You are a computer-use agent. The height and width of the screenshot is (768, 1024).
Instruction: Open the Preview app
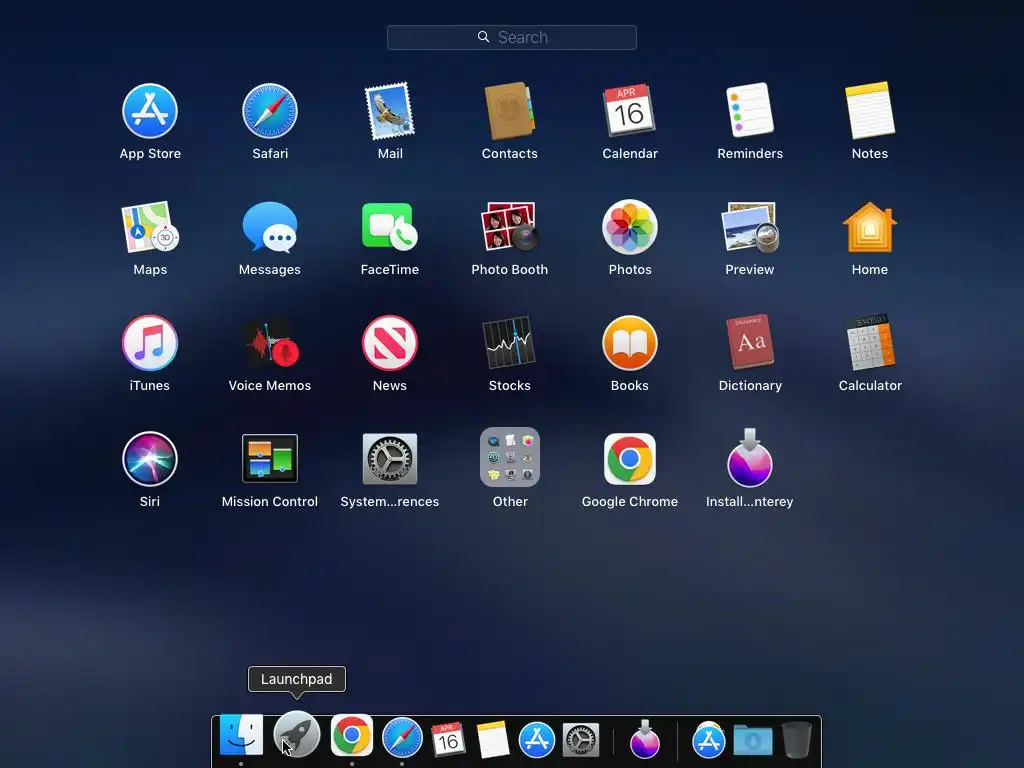pyautogui.click(x=750, y=227)
